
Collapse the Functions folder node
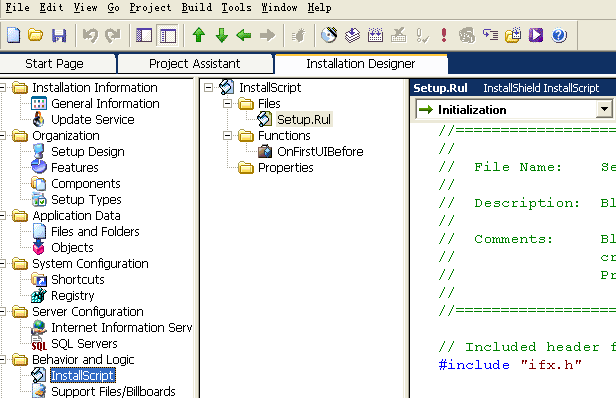click(x=227, y=136)
